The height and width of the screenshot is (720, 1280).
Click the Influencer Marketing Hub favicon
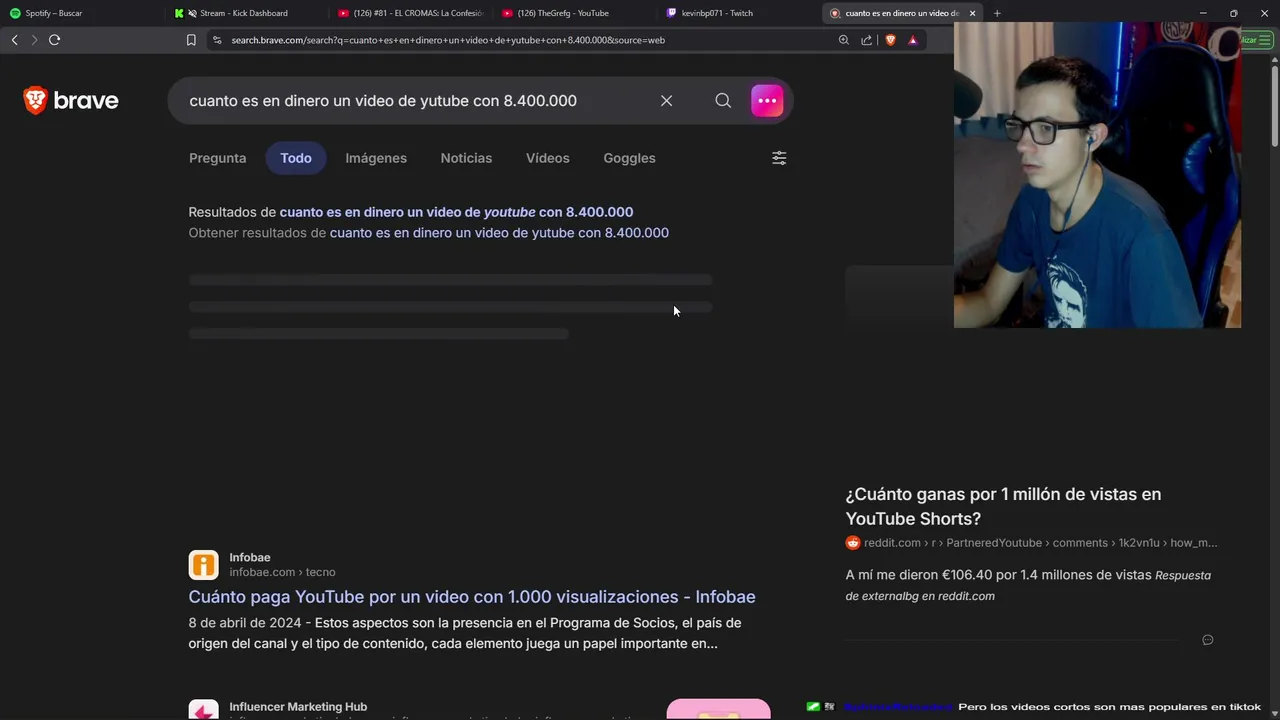203,710
